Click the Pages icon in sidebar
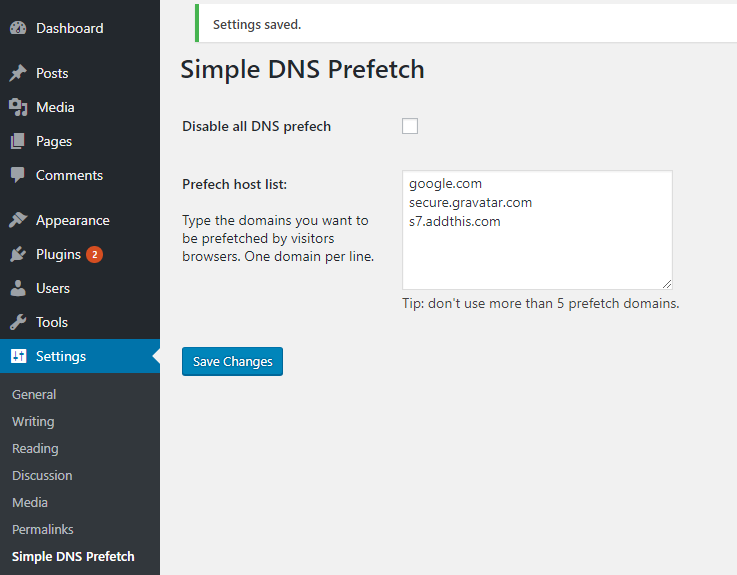 tap(18, 141)
